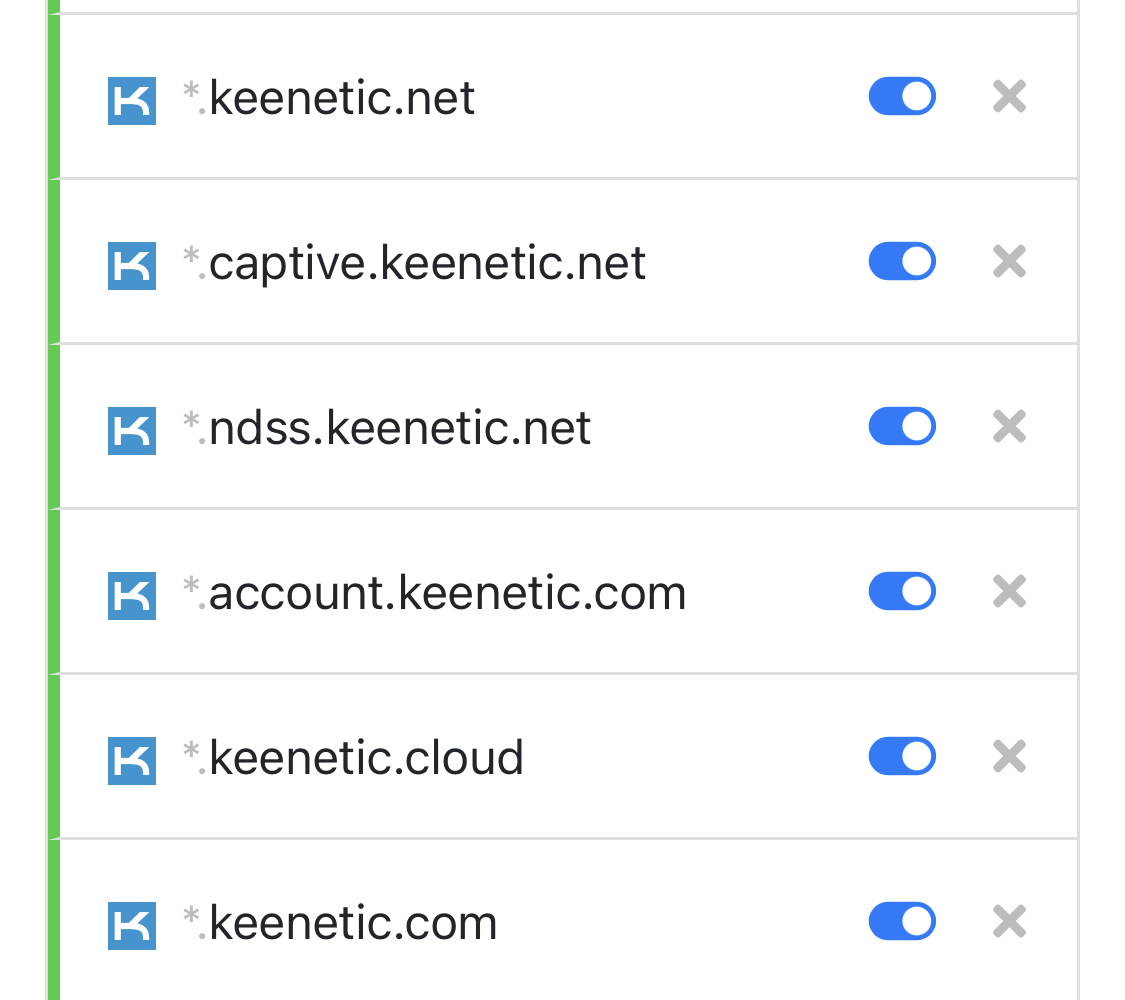The height and width of the screenshot is (1000, 1125).
Task: Select the *.keenetic.cloud domain text
Action: pos(352,758)
